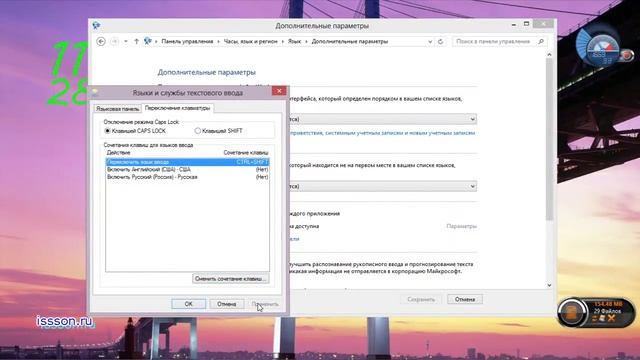Open Часы, язык и регион breadcrumb
The width and height of the screenshot is (640, 360).
coord(251,41)
